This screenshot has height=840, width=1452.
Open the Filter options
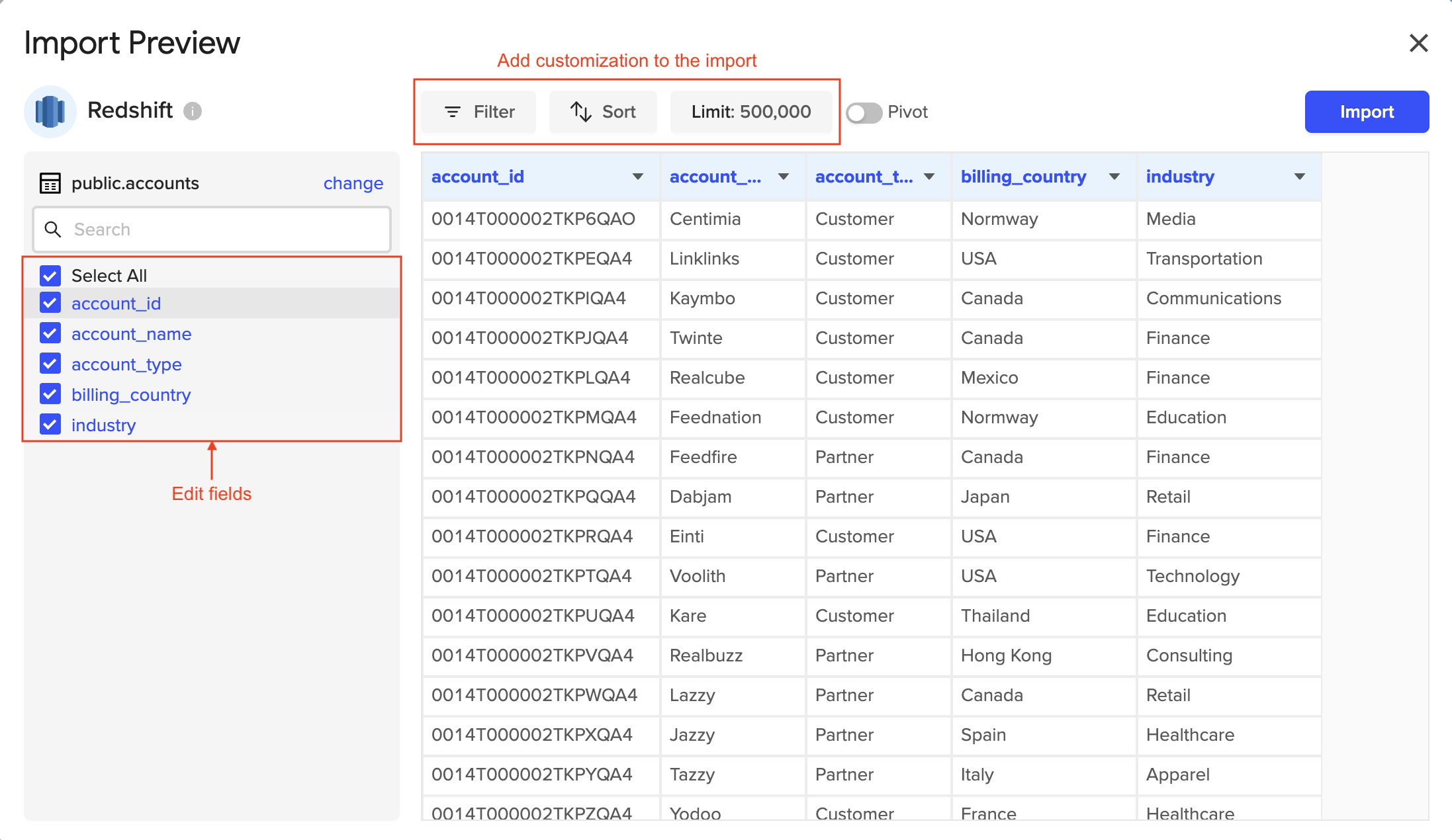coord(478,112)
